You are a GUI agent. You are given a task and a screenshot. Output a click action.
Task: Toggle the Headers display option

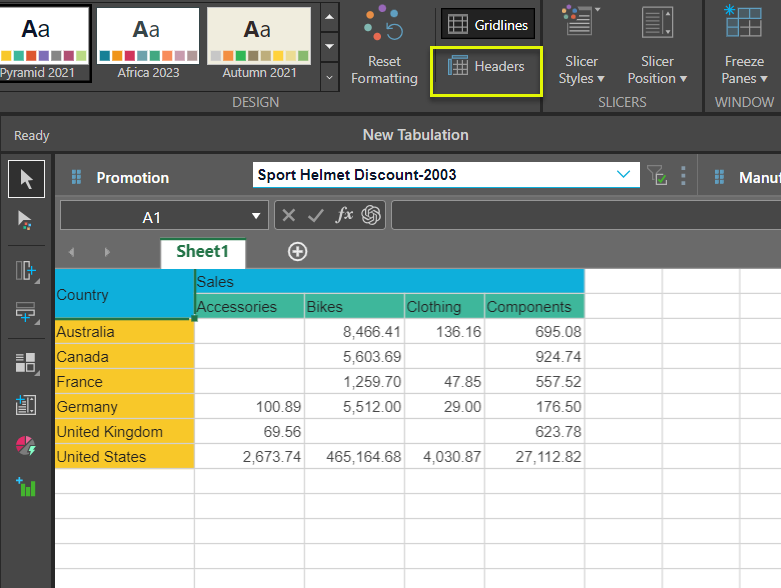(x=486, y=66)
